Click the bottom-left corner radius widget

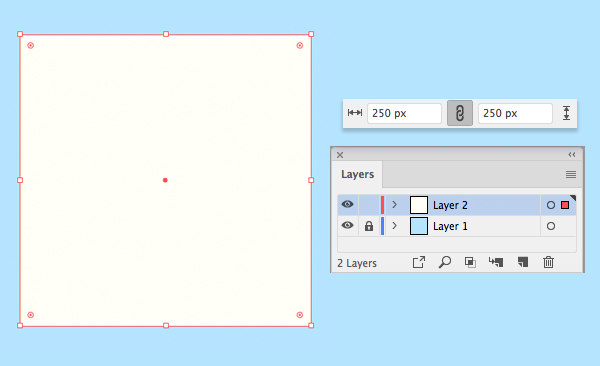[31, 315]
